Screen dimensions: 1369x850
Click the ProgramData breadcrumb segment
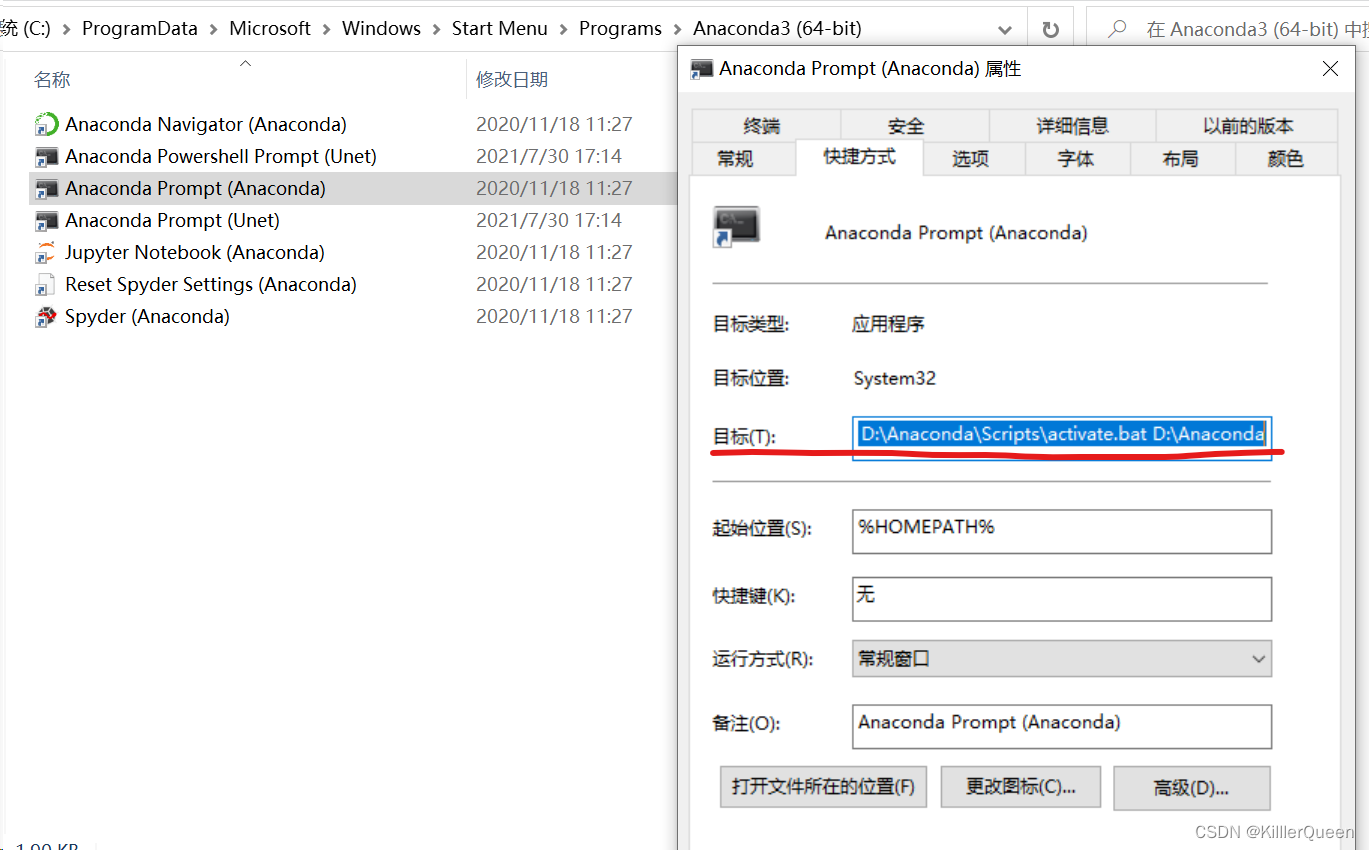click(x=140, y=29)
